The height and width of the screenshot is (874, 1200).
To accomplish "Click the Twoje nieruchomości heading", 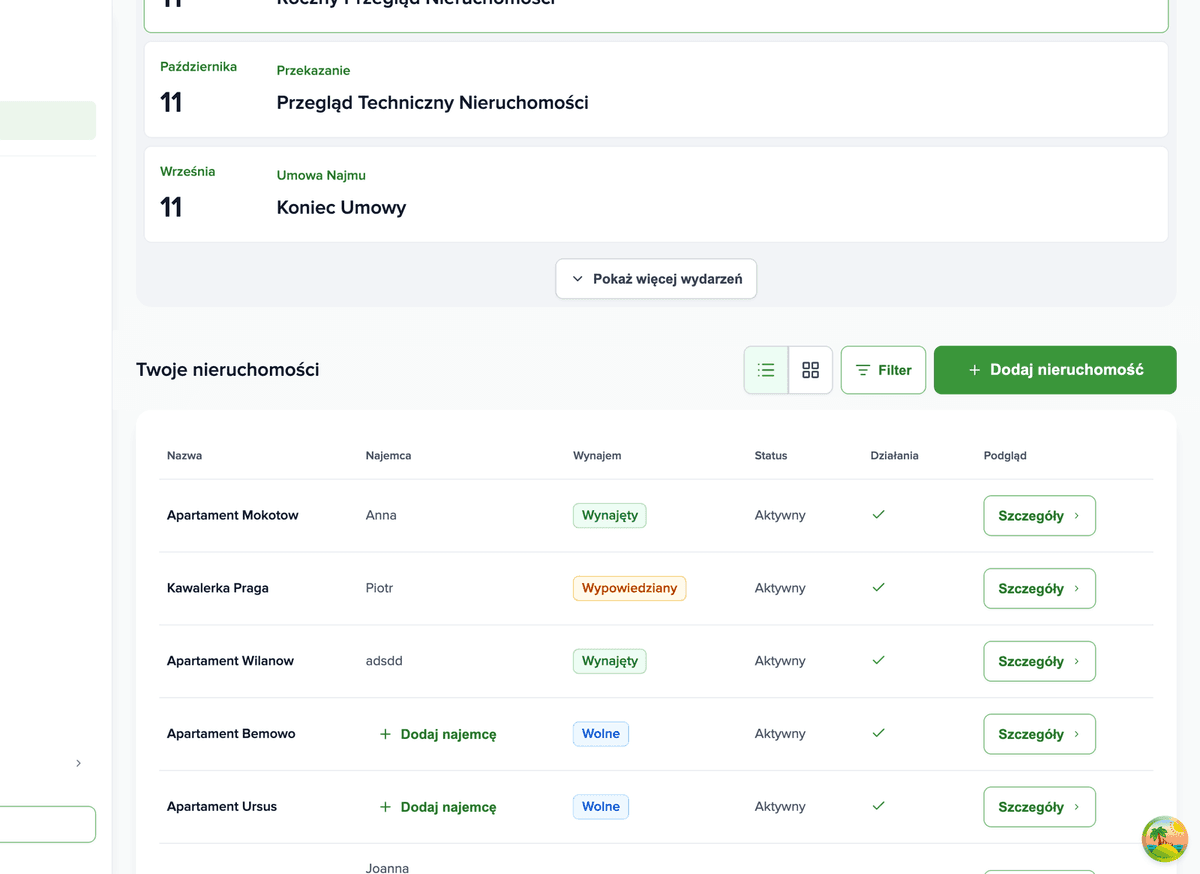I will pos(228,370).
